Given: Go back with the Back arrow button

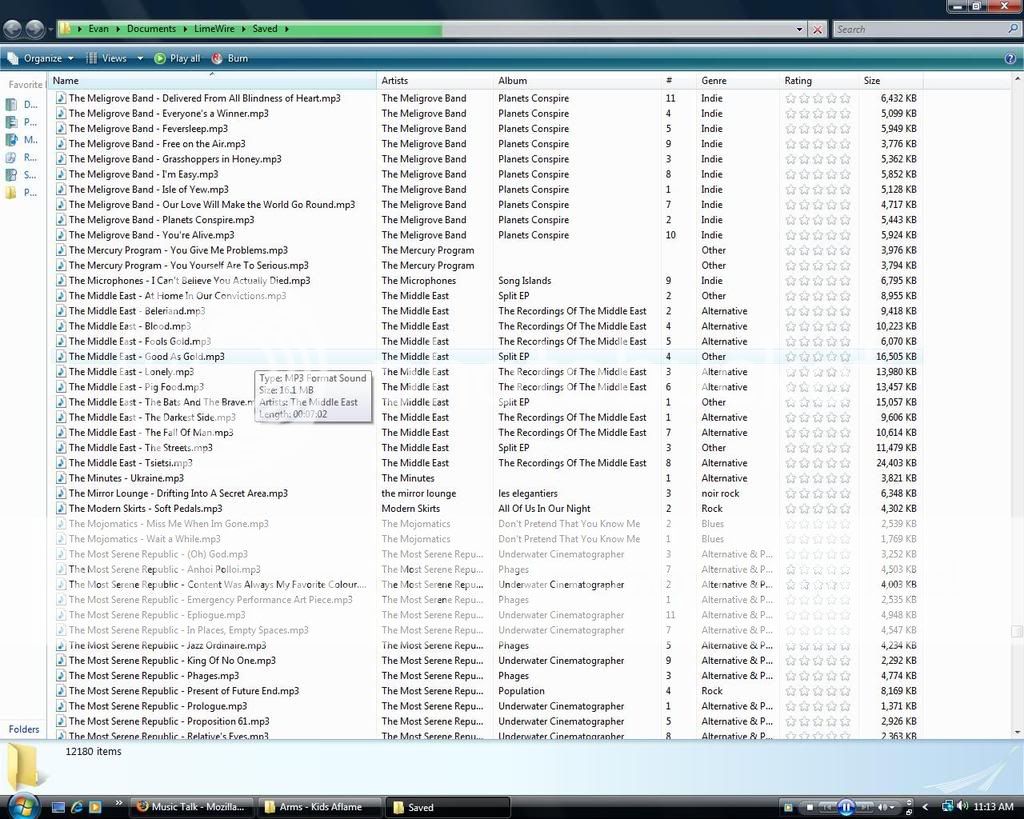Looking at the screenshot, I should [x=12, y=29].
